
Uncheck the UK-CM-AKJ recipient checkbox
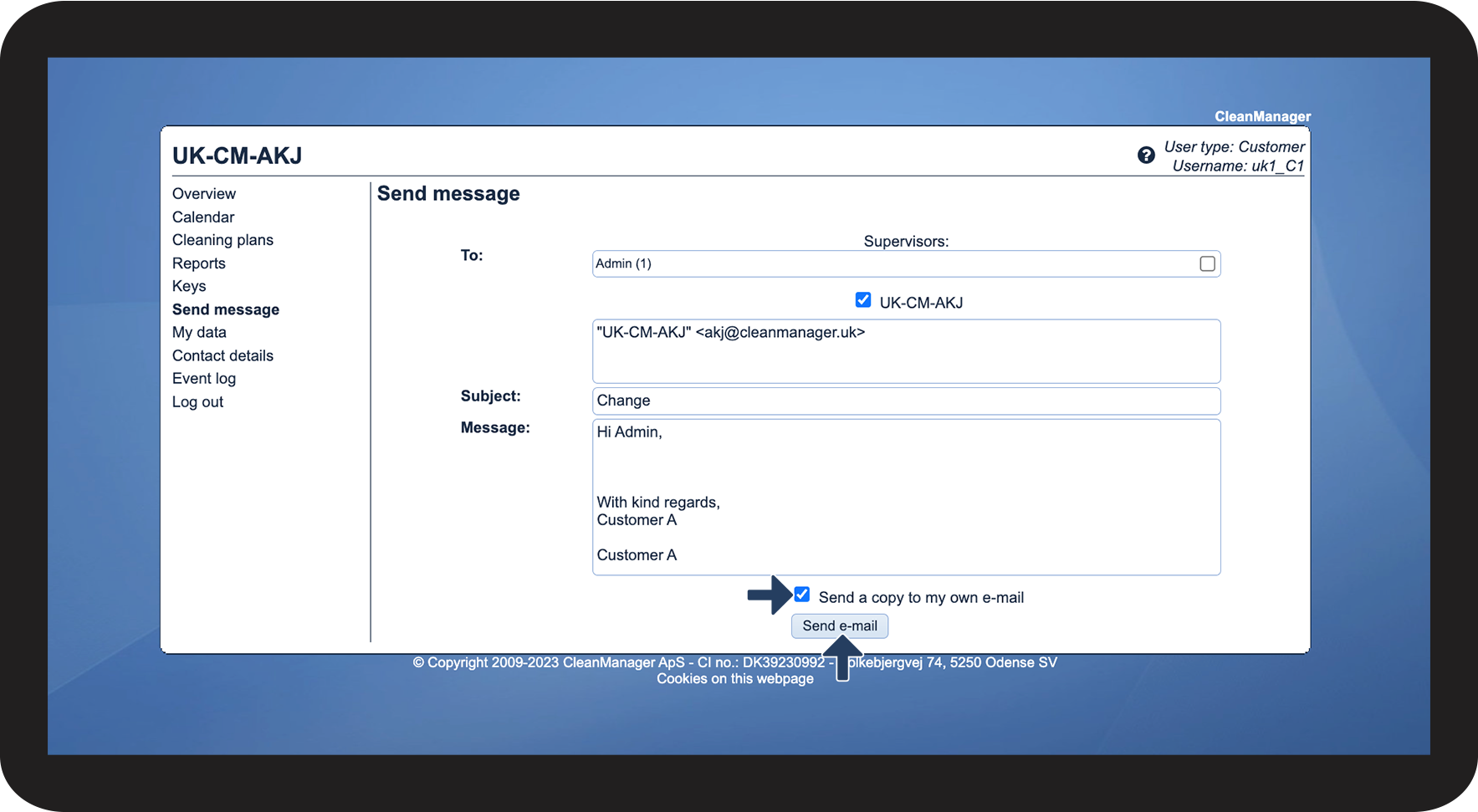[x=863, y=300]
